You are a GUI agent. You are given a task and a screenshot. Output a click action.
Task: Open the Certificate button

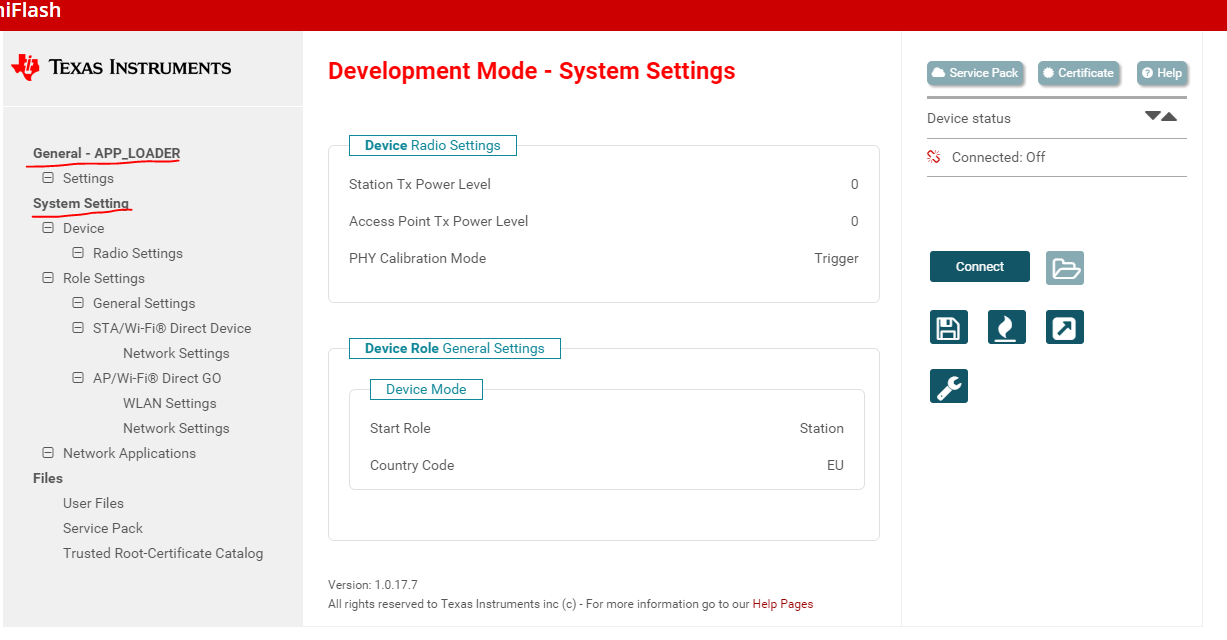1078,73
